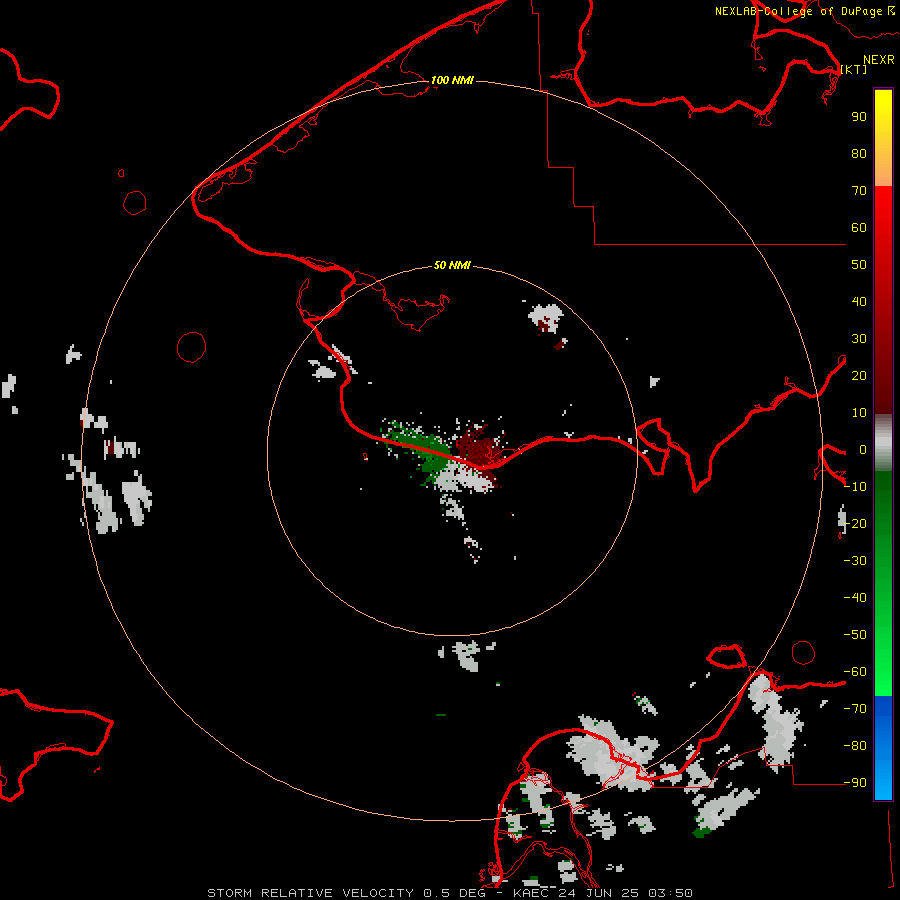
Task: Select the -20 value on the velocity scale
Action: pos(855,523)
